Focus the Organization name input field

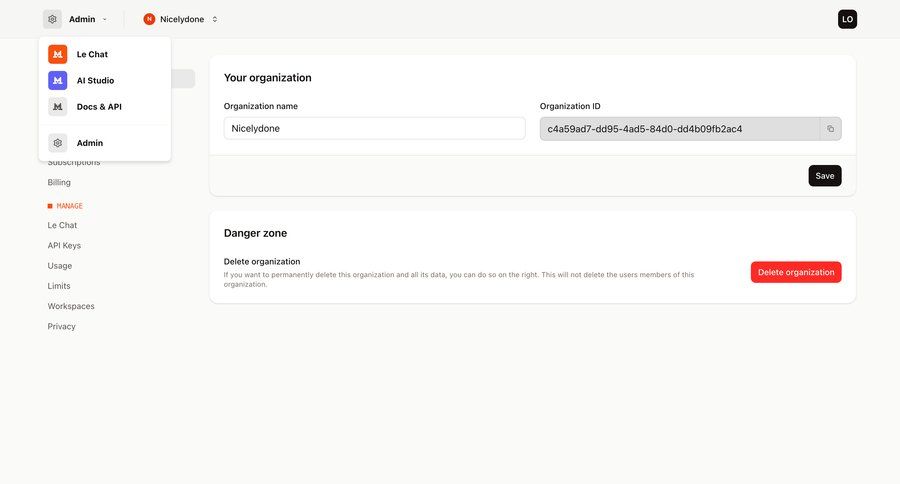pos(374,129)
